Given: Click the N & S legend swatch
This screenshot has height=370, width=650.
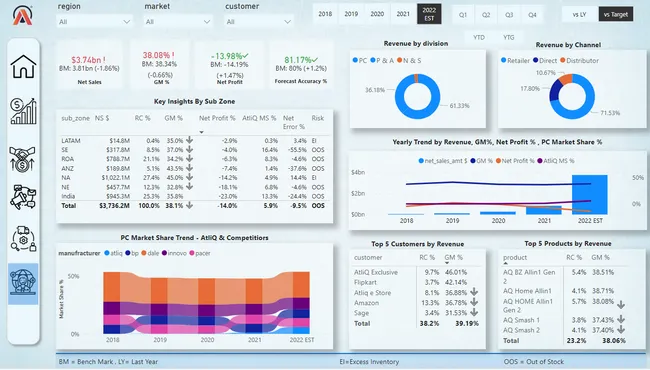Looking at the screenshot, I should [x=399, y=60].
